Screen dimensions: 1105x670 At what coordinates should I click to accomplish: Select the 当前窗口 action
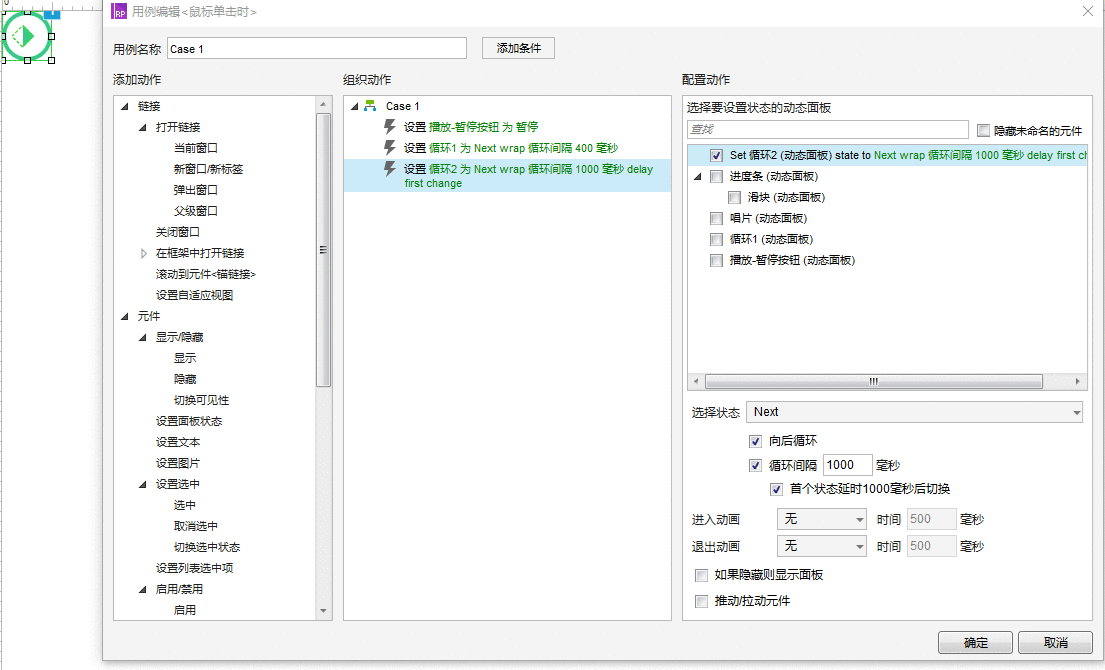(196, 148)
